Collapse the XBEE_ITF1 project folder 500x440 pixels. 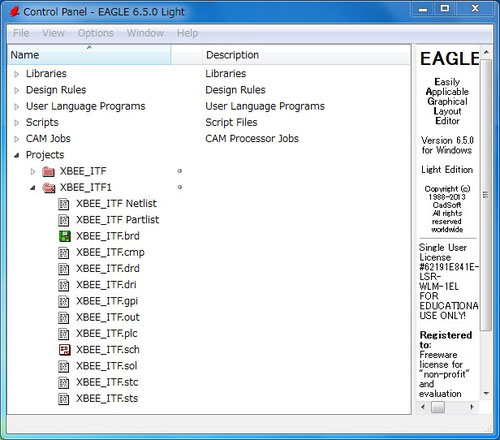[32, 188]
